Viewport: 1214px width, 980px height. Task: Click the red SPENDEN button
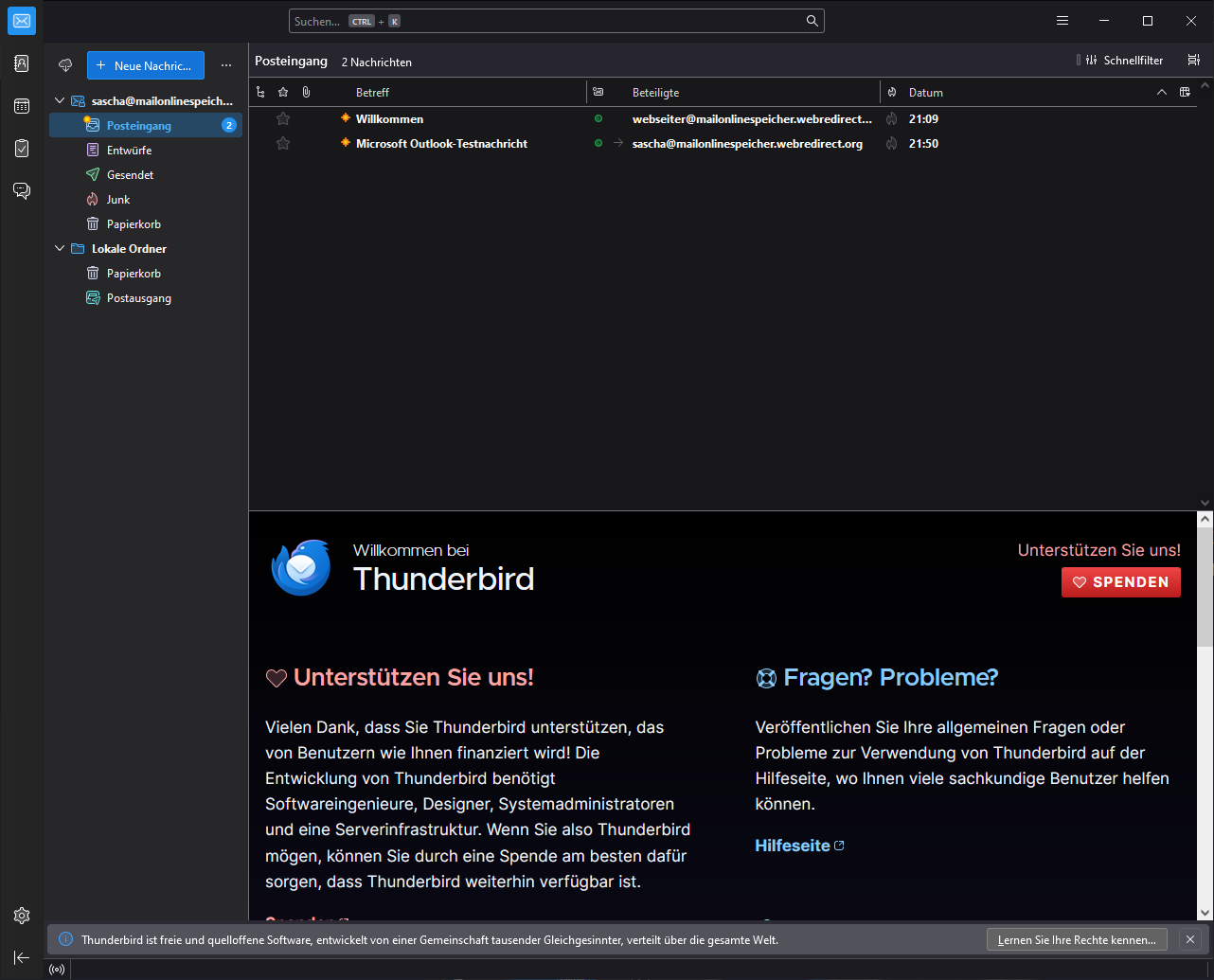(1121, 582)
